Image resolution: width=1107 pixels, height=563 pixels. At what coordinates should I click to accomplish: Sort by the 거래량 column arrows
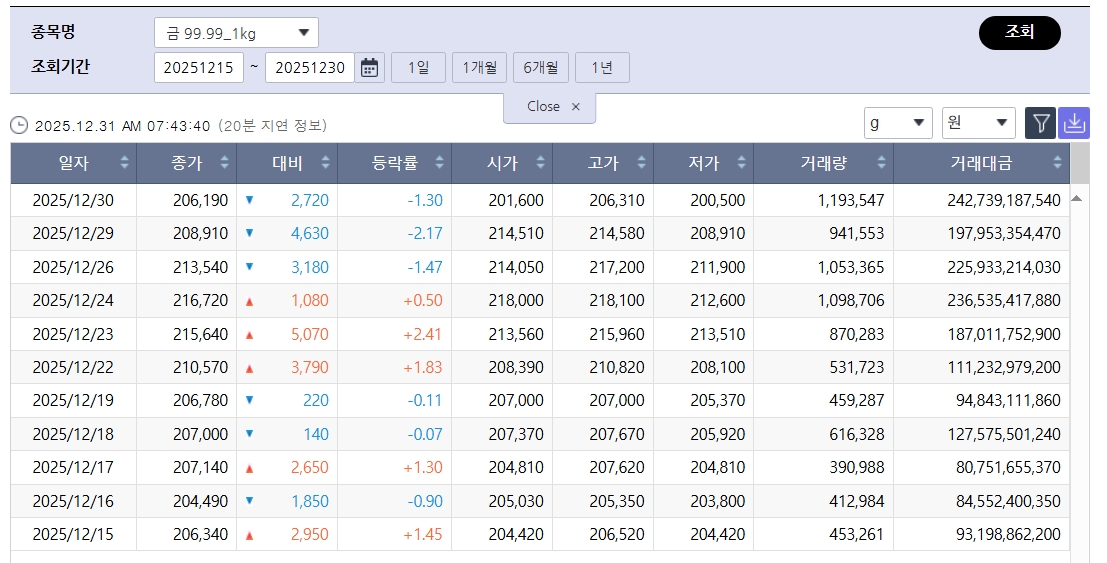(881, 162)
